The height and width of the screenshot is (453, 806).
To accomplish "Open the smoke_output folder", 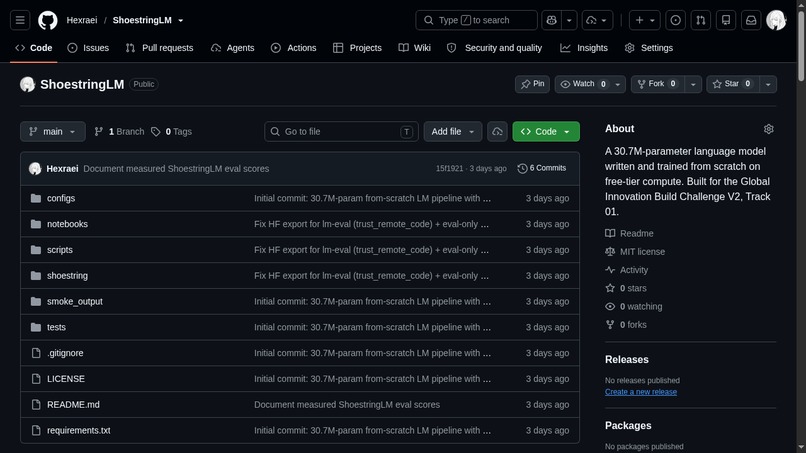I will 75,301.
